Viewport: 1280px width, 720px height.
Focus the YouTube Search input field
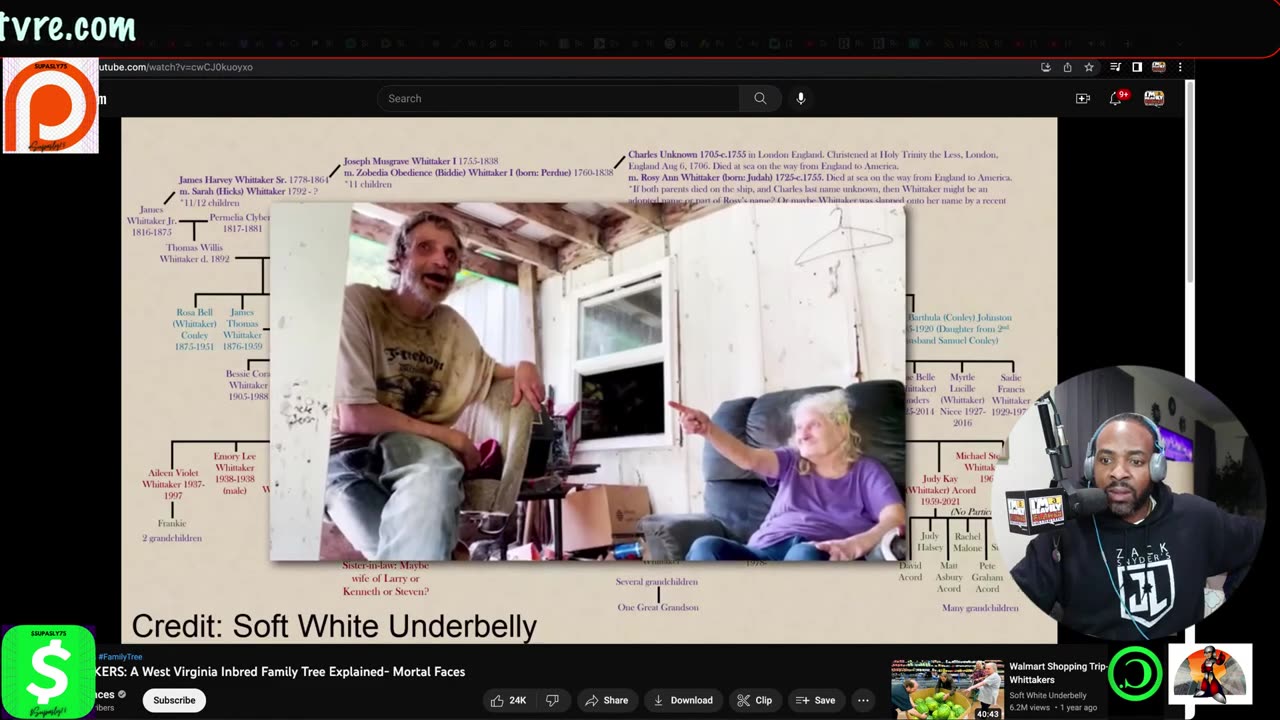coord(558,98)
